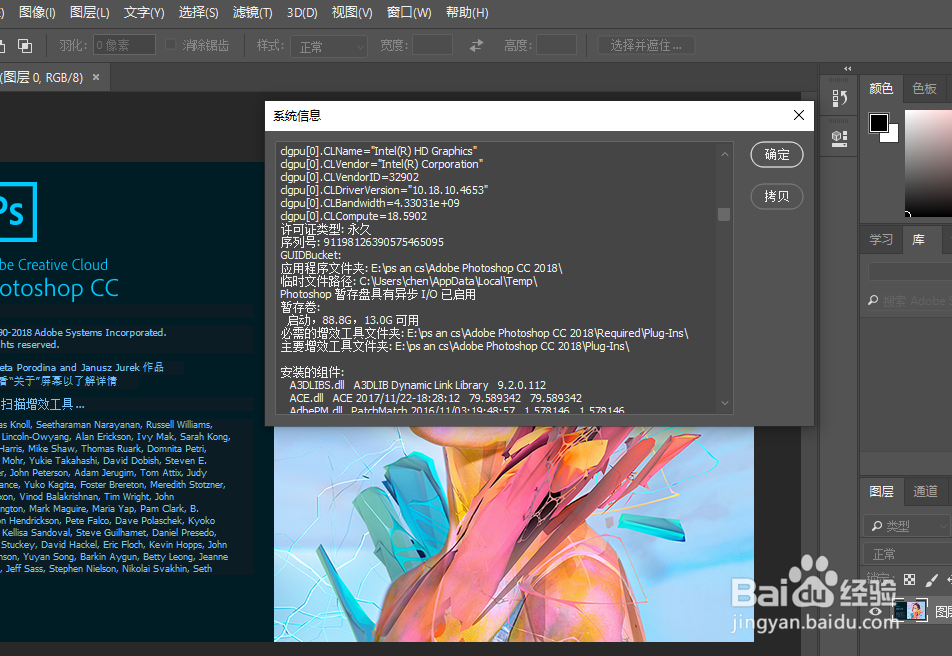Collapse panels with the double-arrow icon
Image resolution: width=952 pixels, height=656 pixels.
(x=848, y=69)
